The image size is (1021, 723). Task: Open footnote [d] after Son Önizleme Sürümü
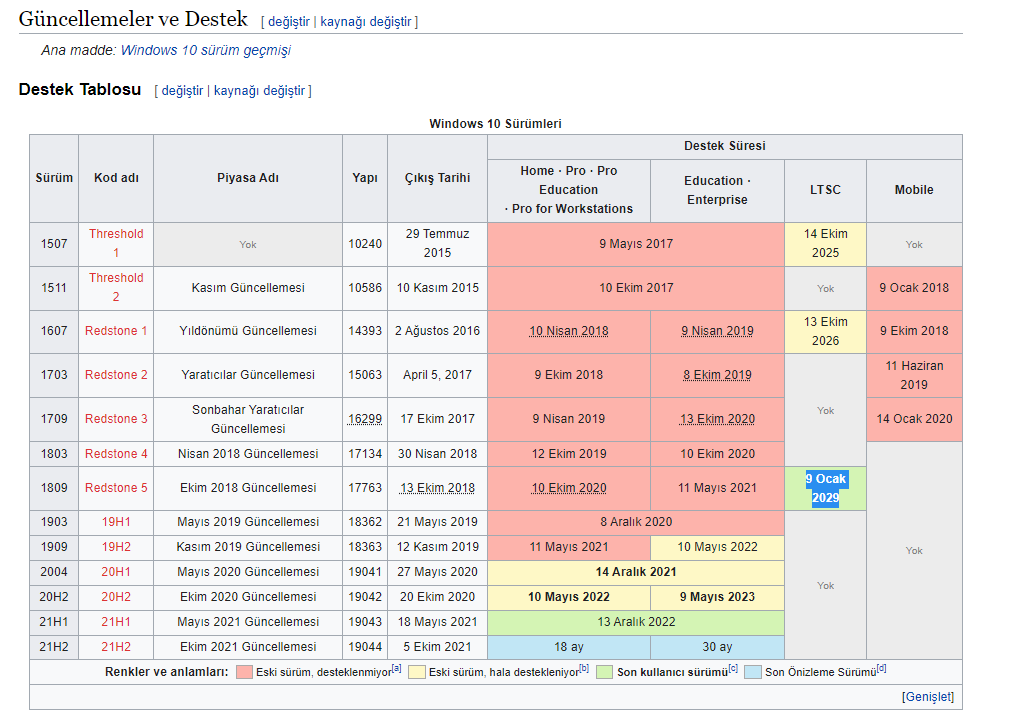(881, 669)
